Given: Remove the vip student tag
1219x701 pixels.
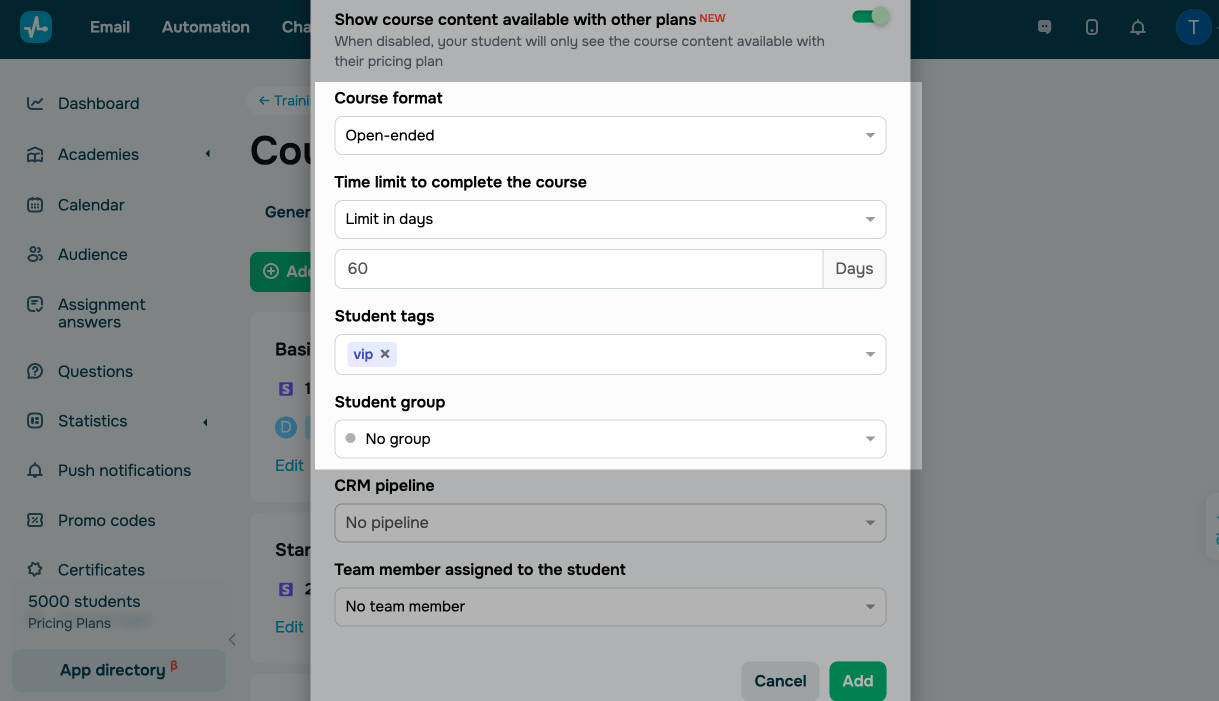Looking at the screenshot, I should click(x=385, y=354).
